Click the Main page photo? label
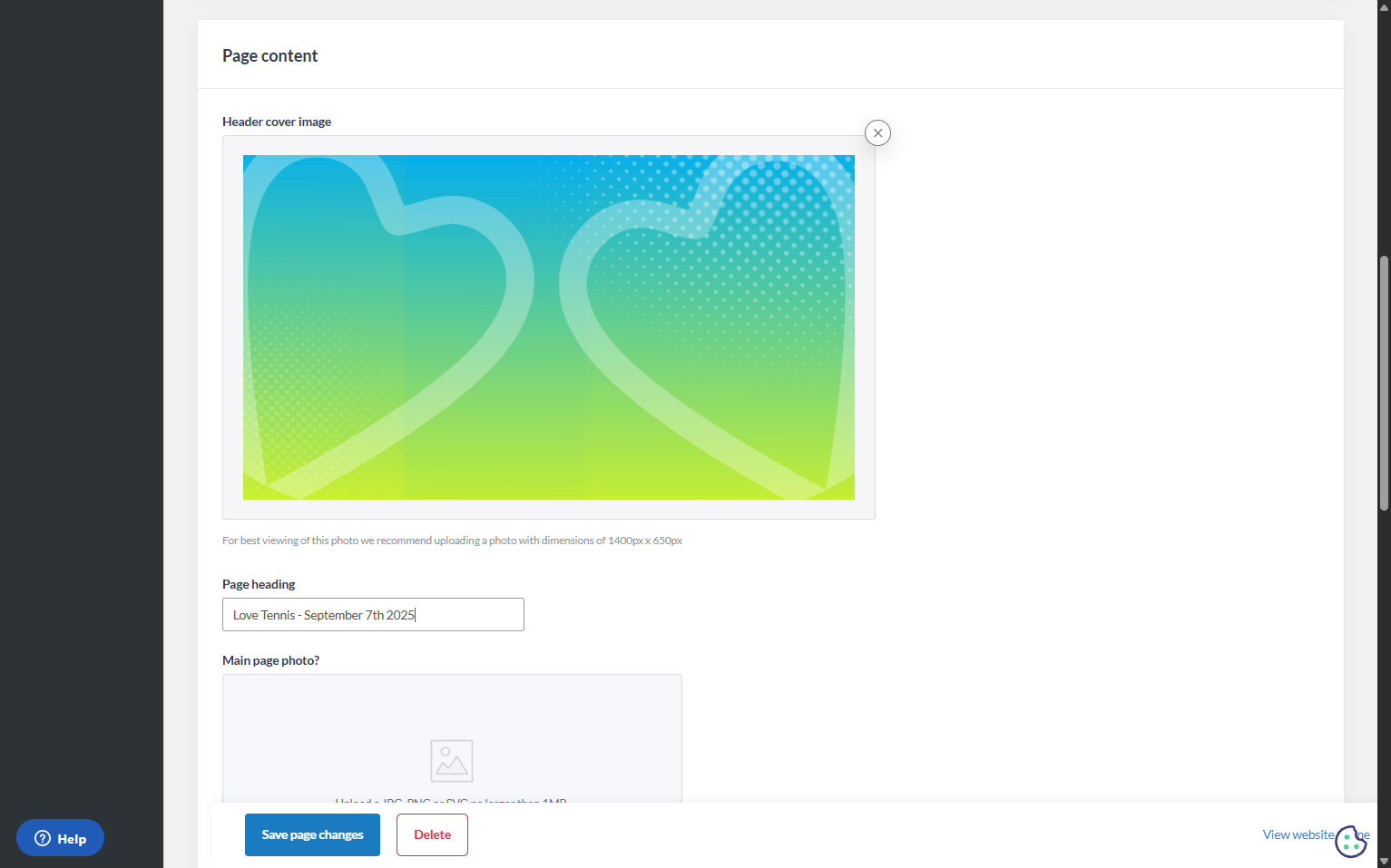 click(x=270, y=660)
